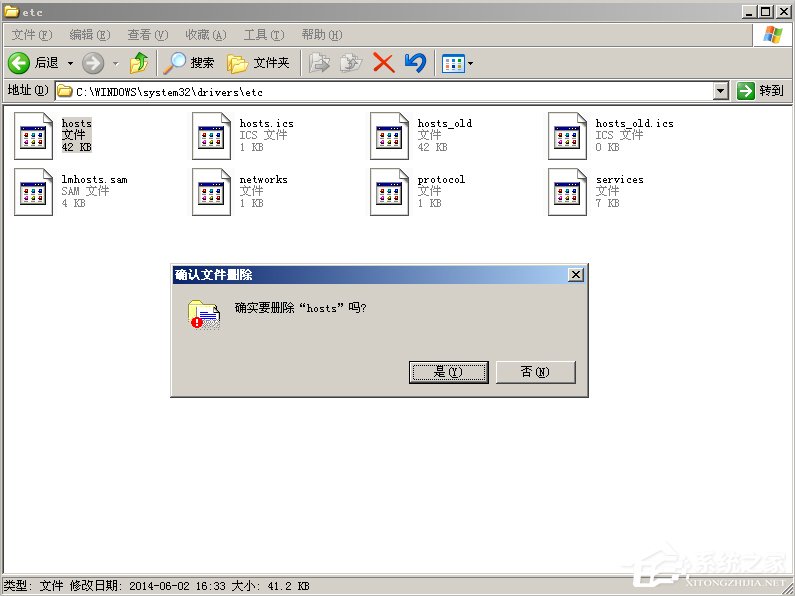Image resolution: width=795 pixels, height=596 pixels.
Task: Select the lmhosts.sam file icon
Action: (x=33, y=192)
